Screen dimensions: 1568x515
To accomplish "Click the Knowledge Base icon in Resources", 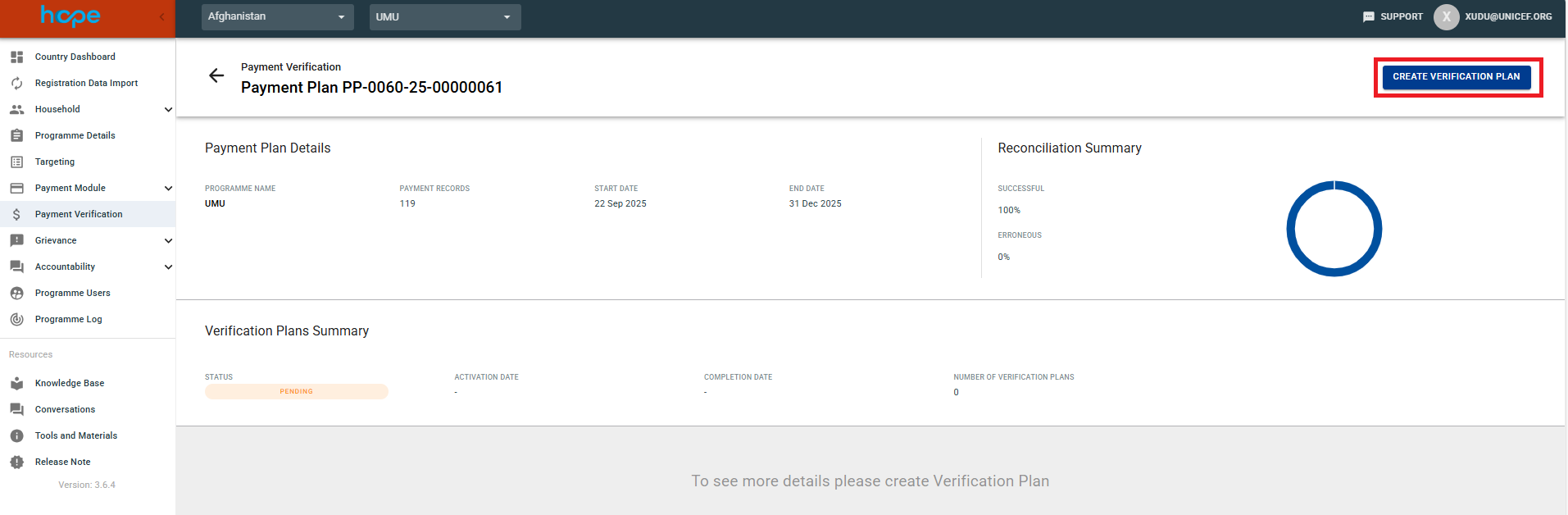I will tap(16, 383).
